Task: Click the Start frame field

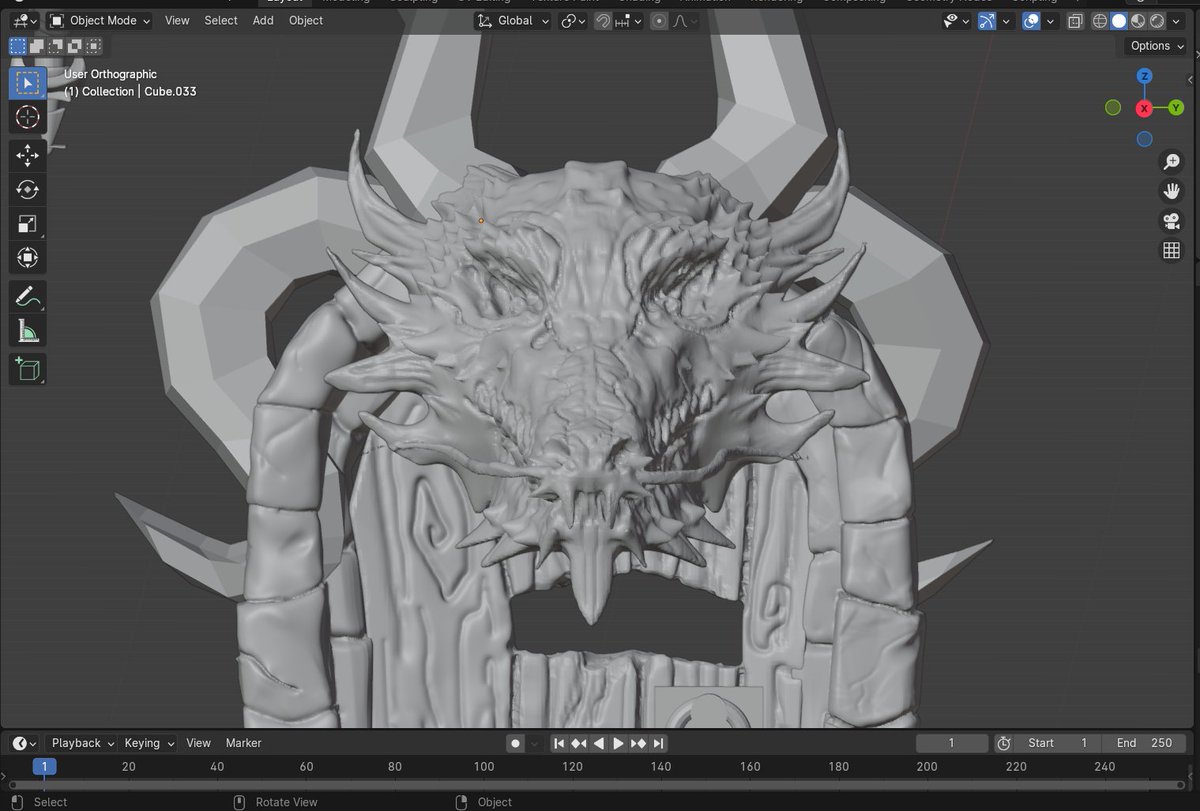Action: pyautogui.click(x=1059, y=743)
